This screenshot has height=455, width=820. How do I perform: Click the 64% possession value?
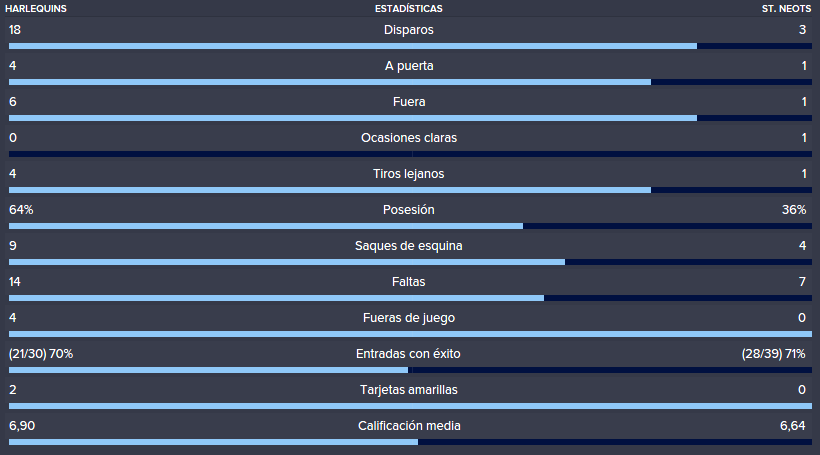coord(21,210)
